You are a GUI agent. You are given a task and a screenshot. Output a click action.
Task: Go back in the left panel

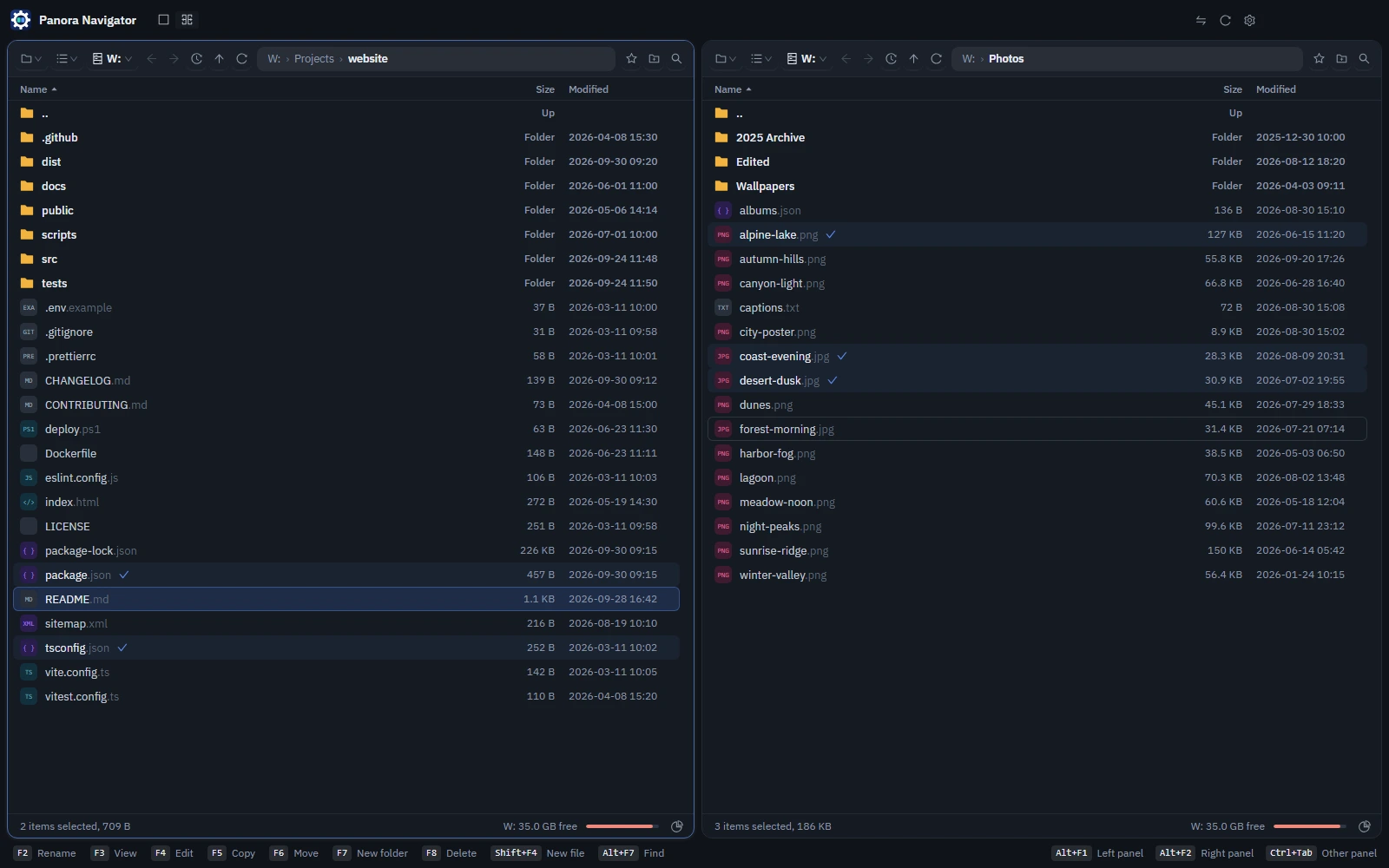click(151, 59)
